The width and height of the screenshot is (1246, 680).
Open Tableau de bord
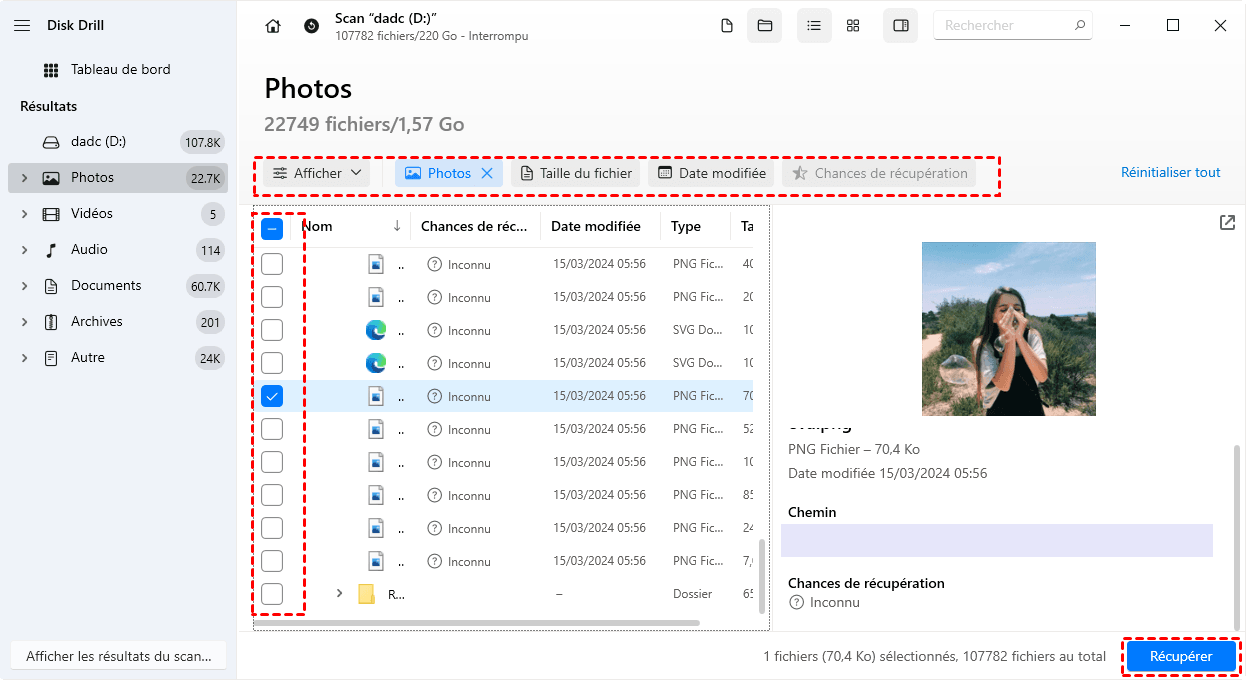tap(120, 70)
